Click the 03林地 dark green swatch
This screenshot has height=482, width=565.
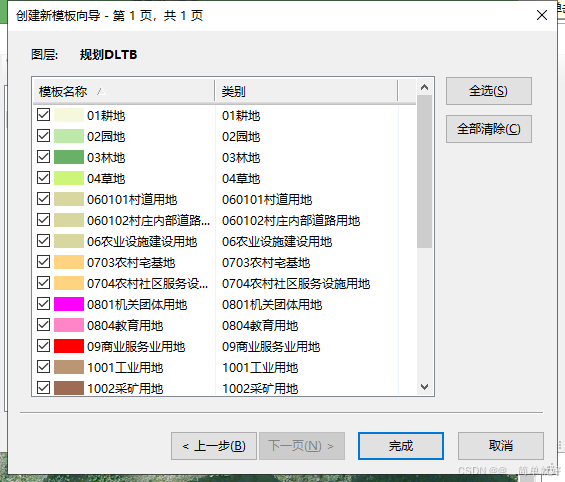pos(69,157)
